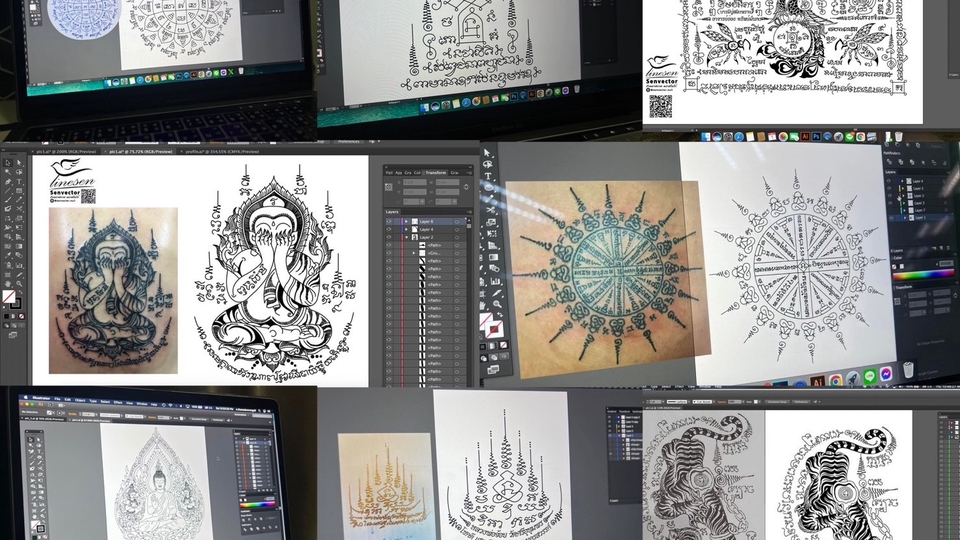Open Chrome from the sun-yantra window dock

pyautogui.click(x=836, y=380)
